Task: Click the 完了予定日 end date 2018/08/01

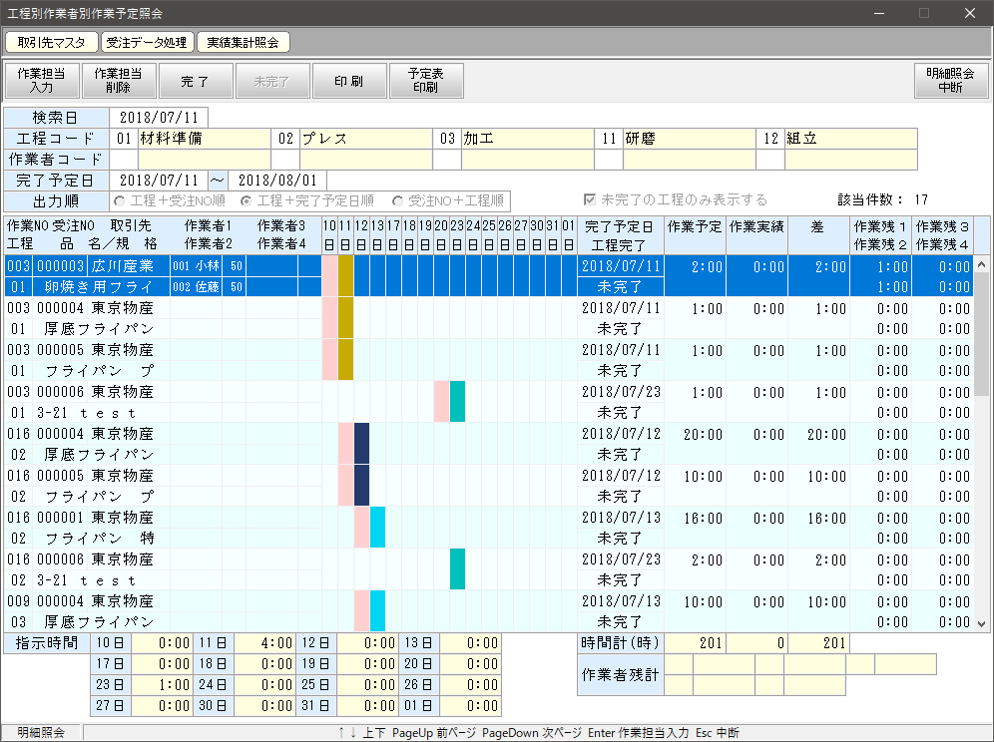Action: [278, 180]
